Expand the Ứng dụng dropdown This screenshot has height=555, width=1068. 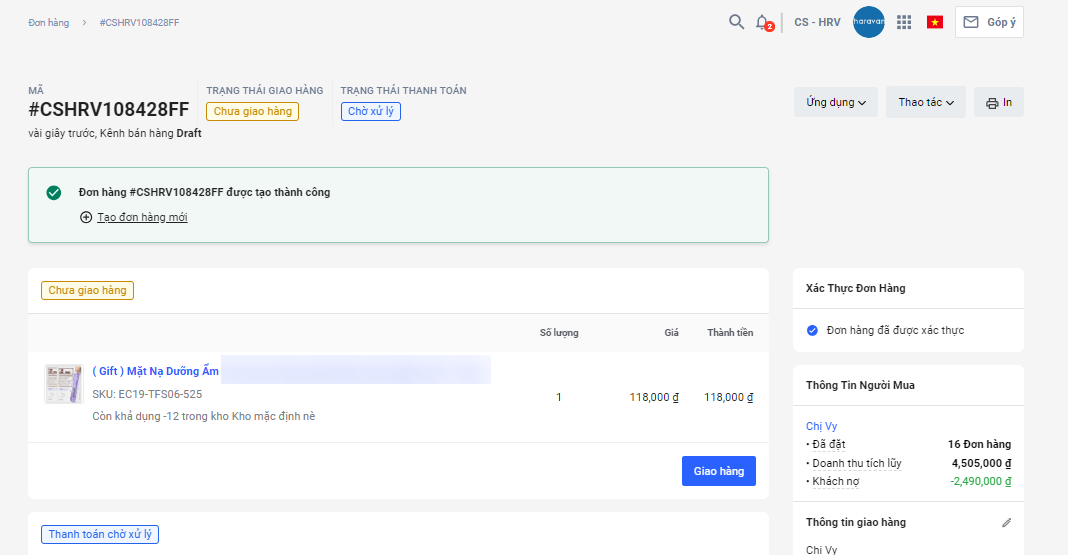tap(836, 102)
